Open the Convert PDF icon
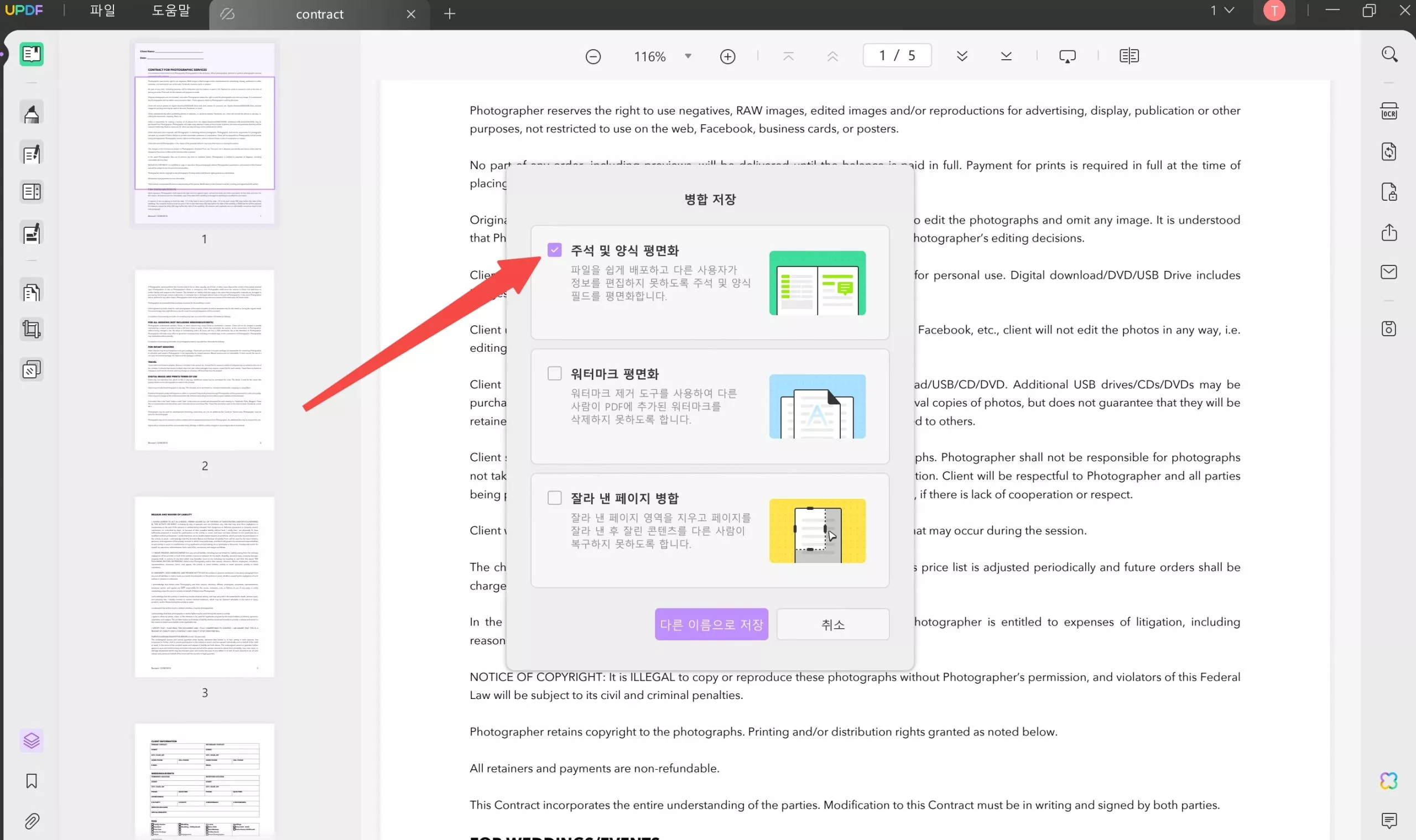1416x840 pixels. click(x=1389, y=151)
